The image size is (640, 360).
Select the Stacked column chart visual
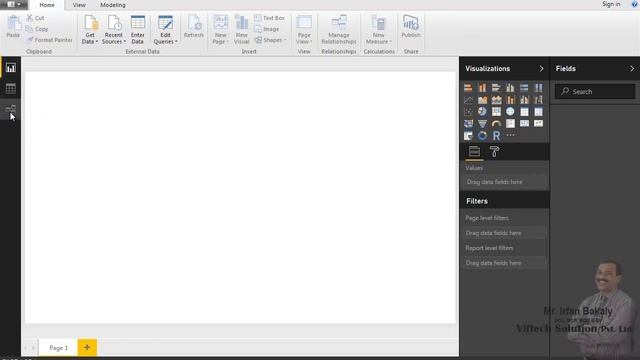482,87
